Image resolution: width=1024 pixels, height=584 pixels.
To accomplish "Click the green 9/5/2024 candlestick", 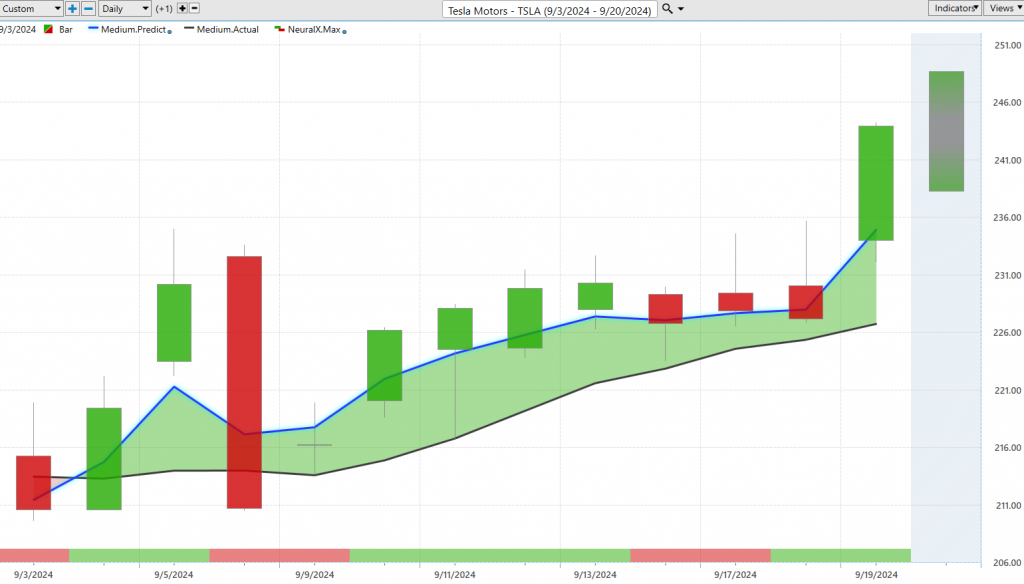I will click(x=174, y=323).
